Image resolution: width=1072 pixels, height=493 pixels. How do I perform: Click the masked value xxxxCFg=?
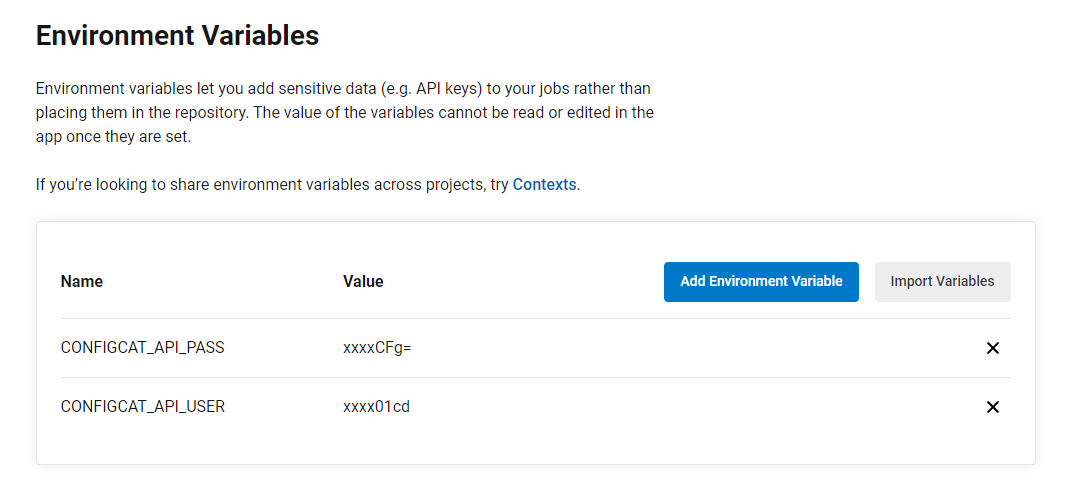click(x=377, y=348)
